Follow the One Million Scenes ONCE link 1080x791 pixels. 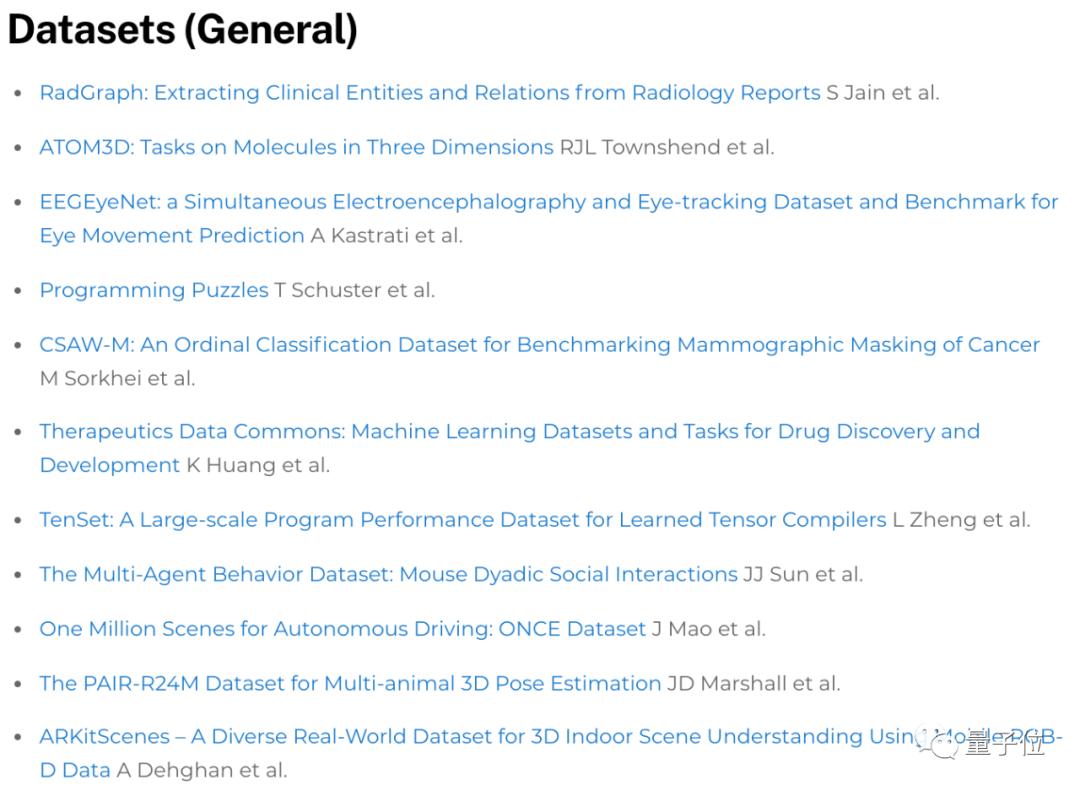pyautogui.click(x=342, y=629)
